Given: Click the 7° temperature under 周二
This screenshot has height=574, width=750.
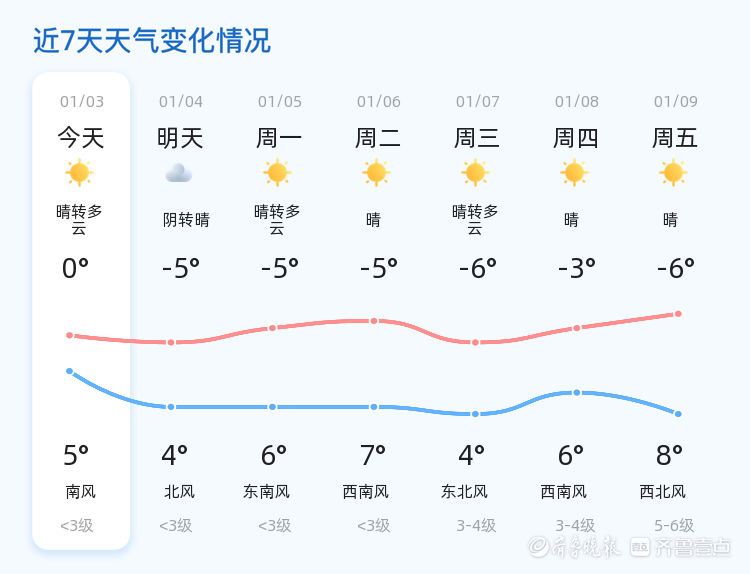Looking at the screenshot, I should pyautogui.click(x=373, y=456).
